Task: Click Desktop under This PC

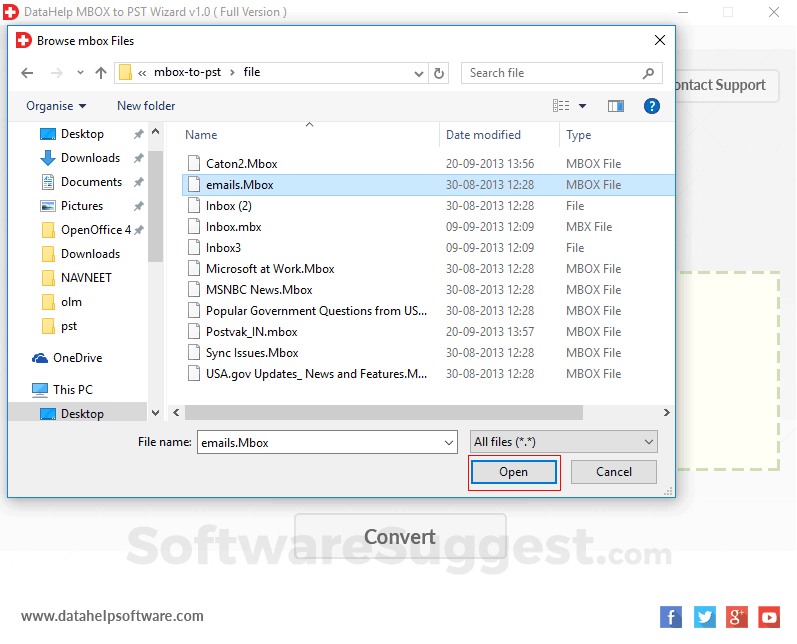Action: pos(82,414)
